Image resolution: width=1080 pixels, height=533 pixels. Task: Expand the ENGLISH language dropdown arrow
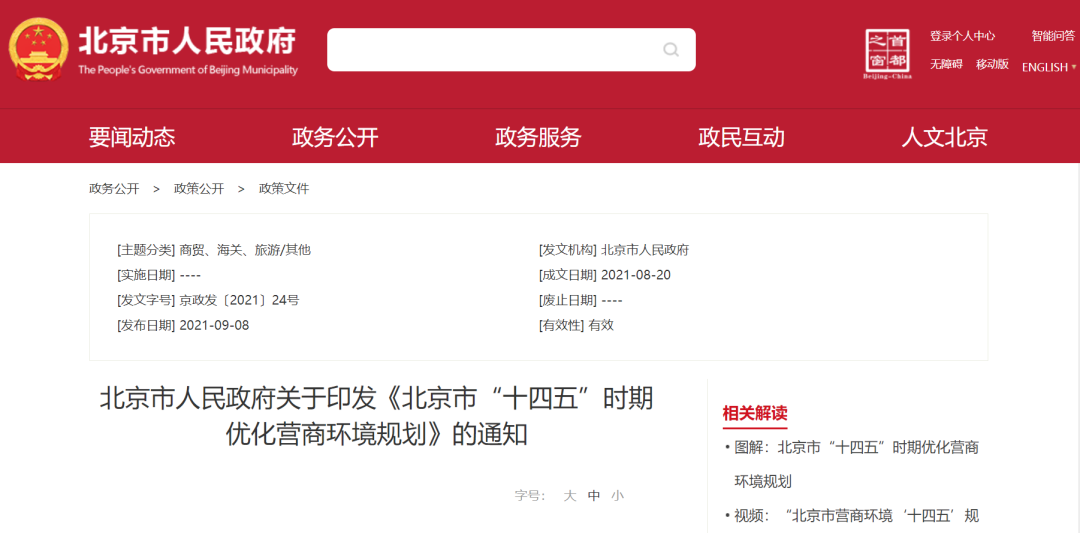pos(1073,67)
